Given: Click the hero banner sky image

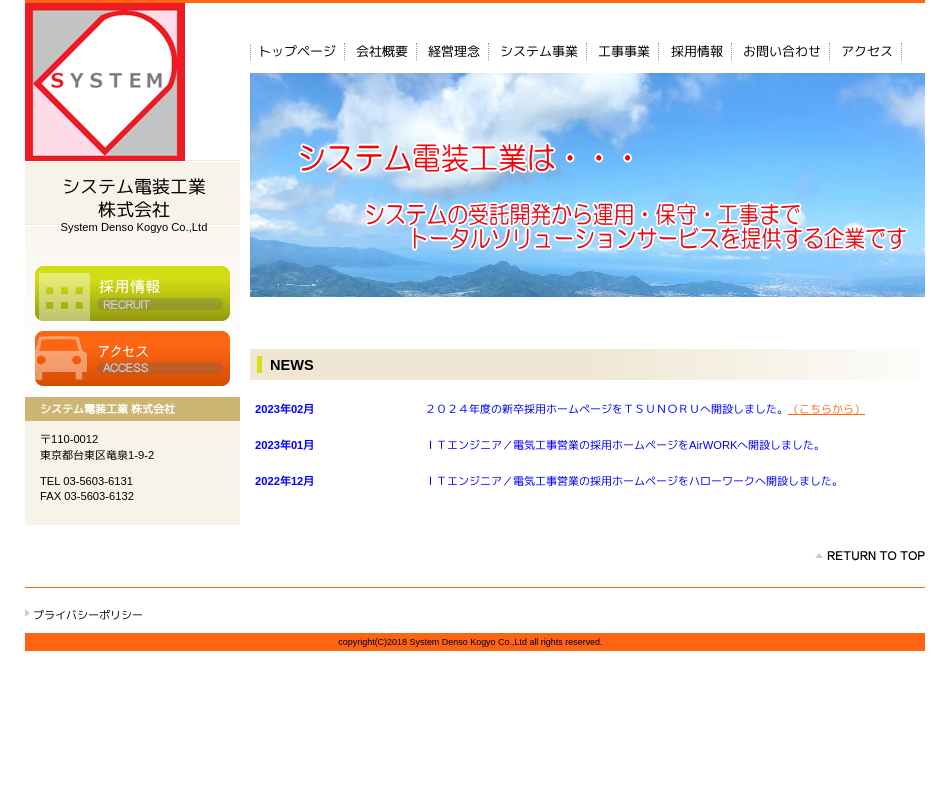Looking at the screenshot, I should [x=587, y=110].
